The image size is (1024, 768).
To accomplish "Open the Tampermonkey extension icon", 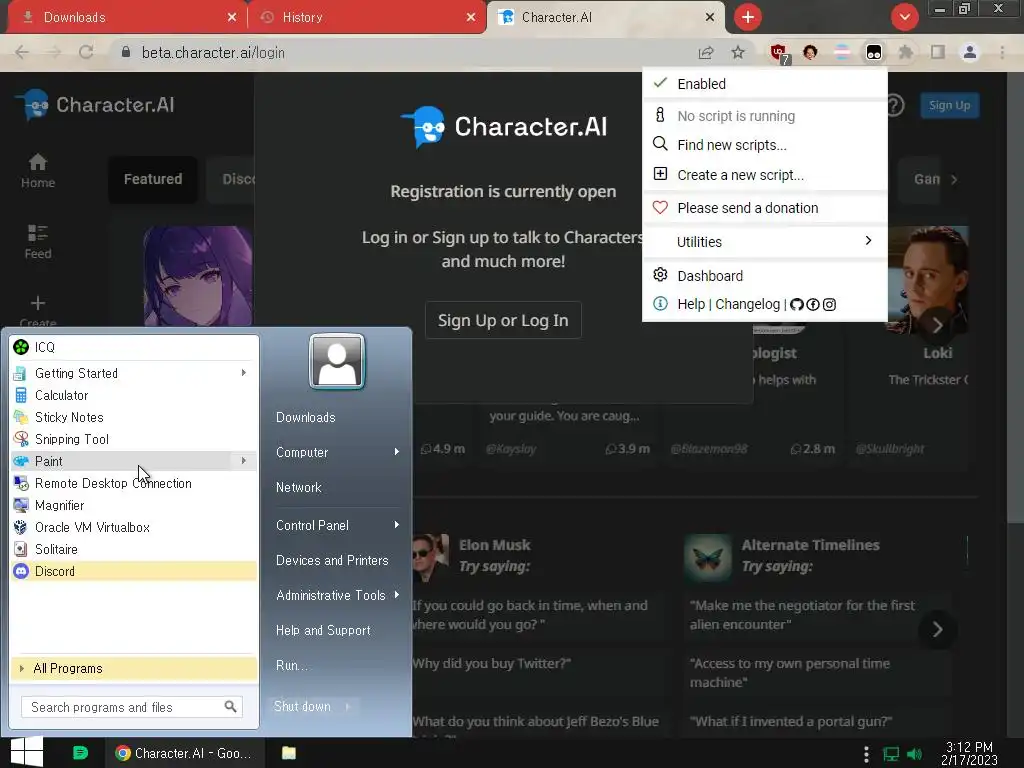I will point(873,52).
